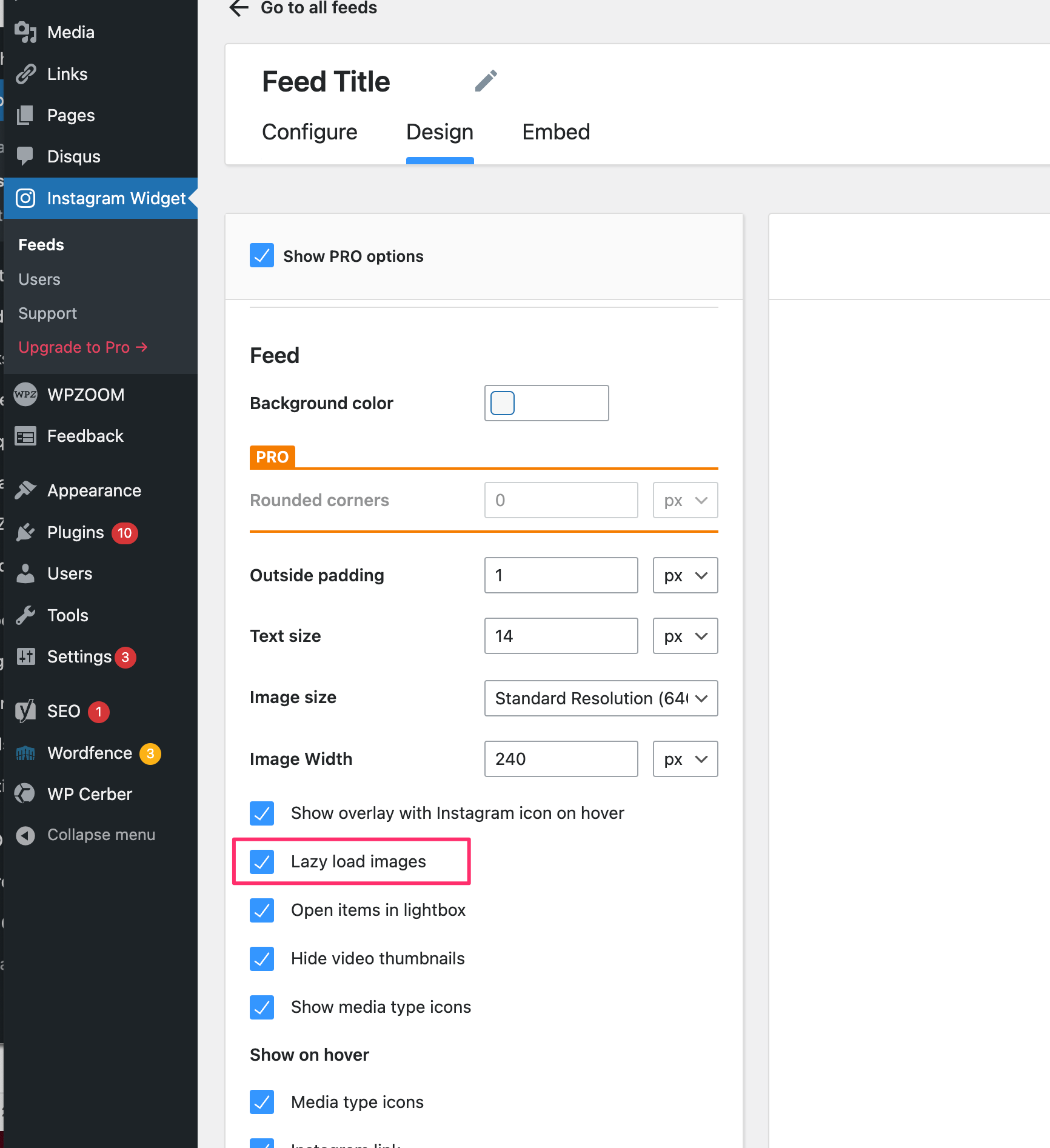Screen dimensions: 1050x1148
Task: Expand the Outside padding unit dropdown
Action: pyautogui.click(x=685, y=575)
